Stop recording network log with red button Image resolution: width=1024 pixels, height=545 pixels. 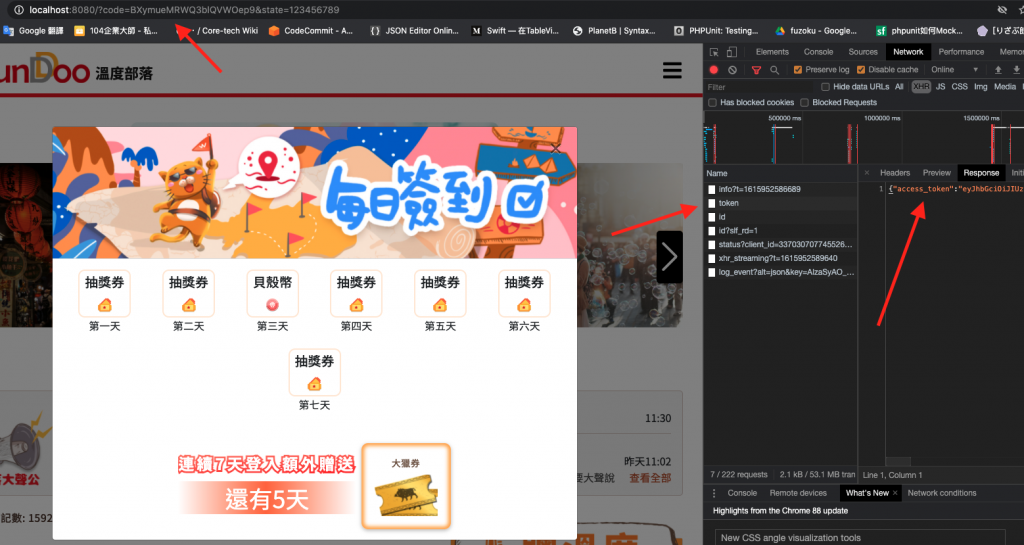714,70
